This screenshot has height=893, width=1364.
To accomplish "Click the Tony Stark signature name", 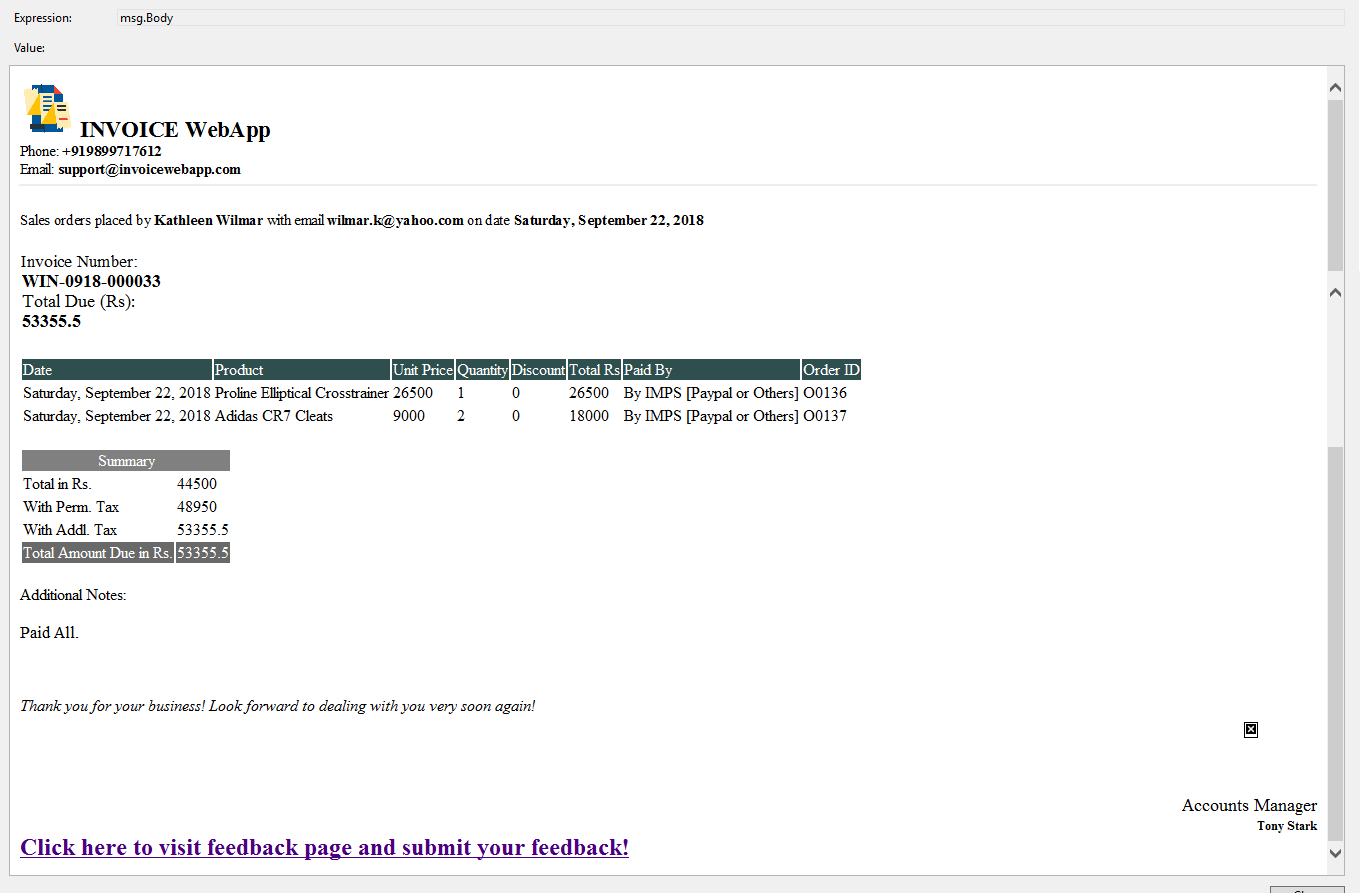I will coord(1287,826).
